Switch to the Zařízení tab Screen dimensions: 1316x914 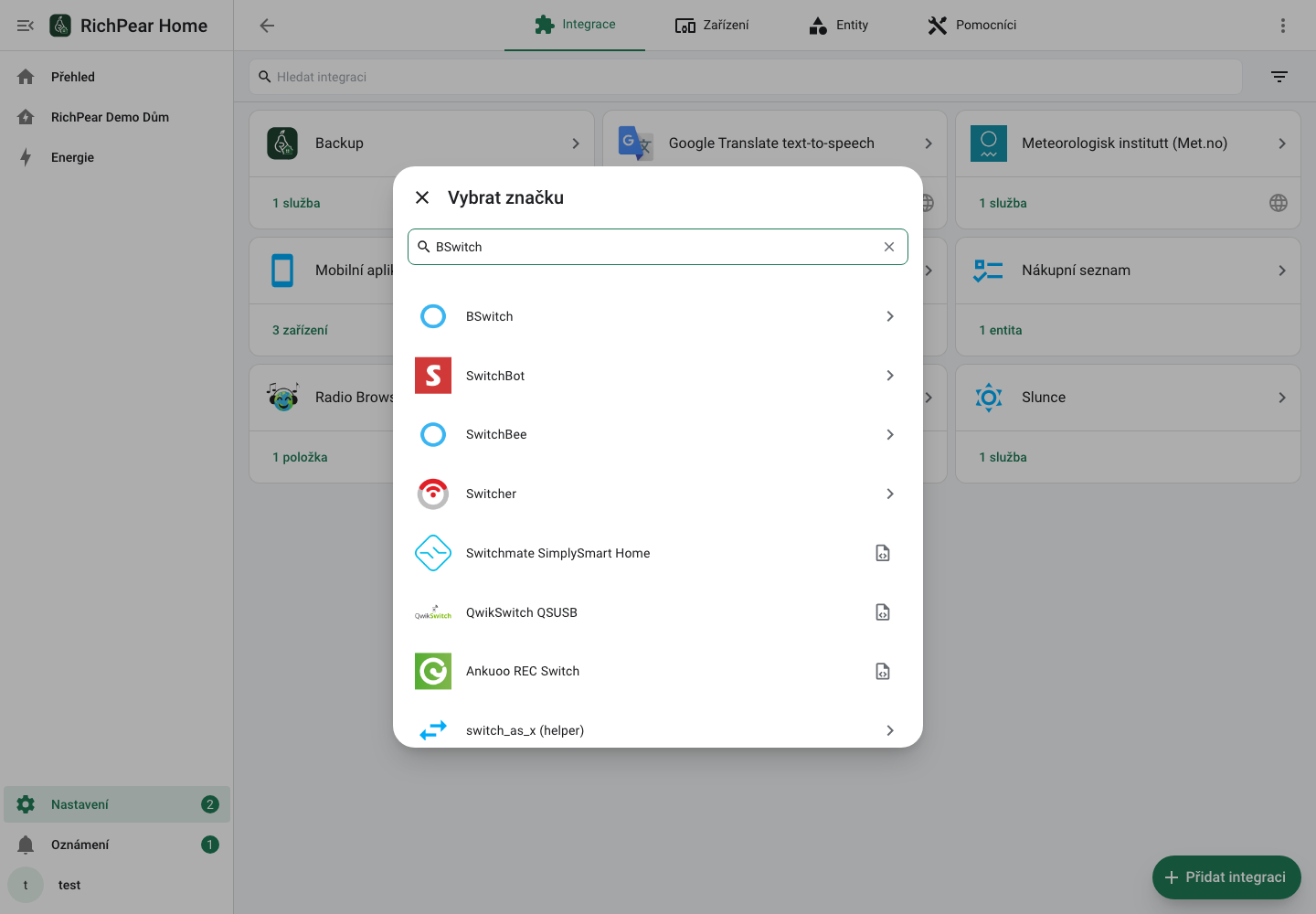(712, 25)
